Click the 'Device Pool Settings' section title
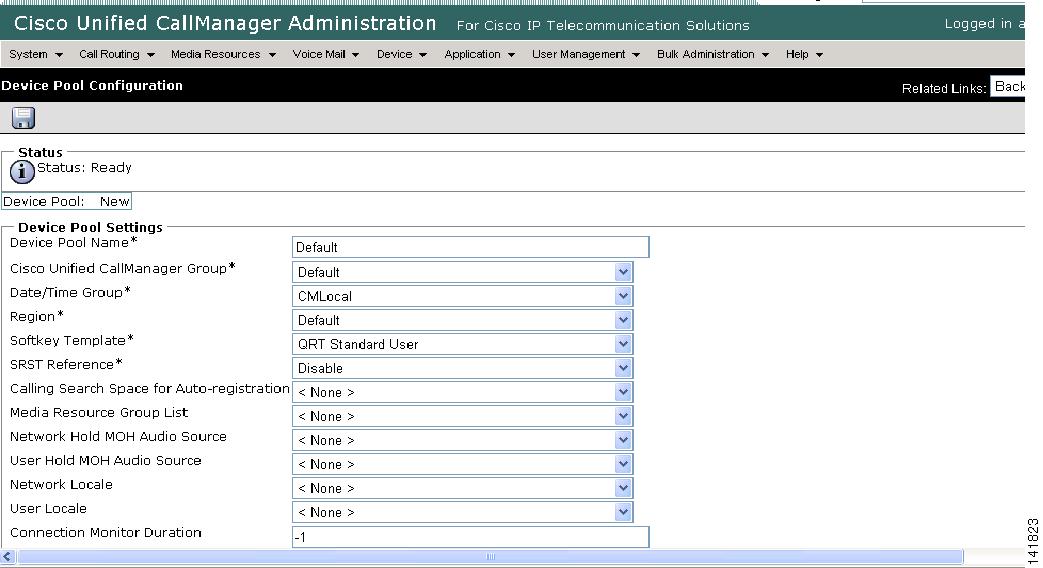The image size is (1043, 568). 90,227
